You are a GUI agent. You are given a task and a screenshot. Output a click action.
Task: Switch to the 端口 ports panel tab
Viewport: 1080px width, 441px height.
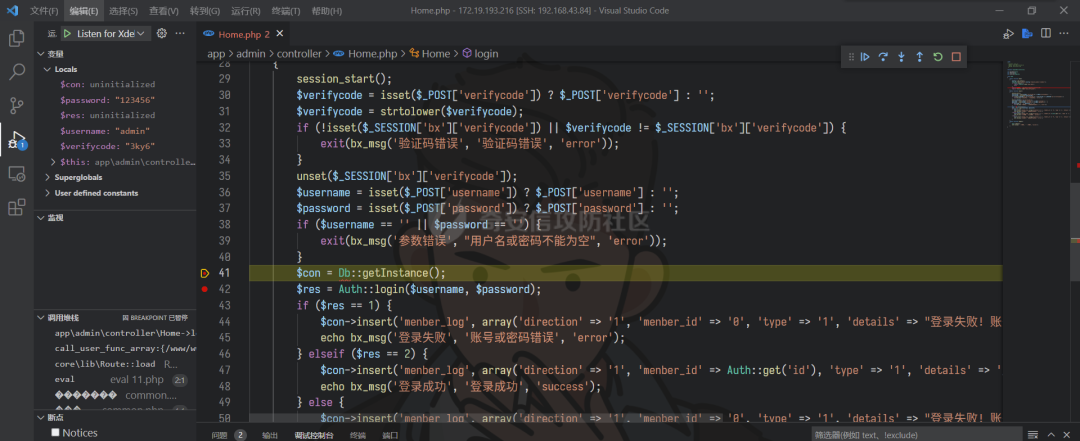[x=391, y=435]
